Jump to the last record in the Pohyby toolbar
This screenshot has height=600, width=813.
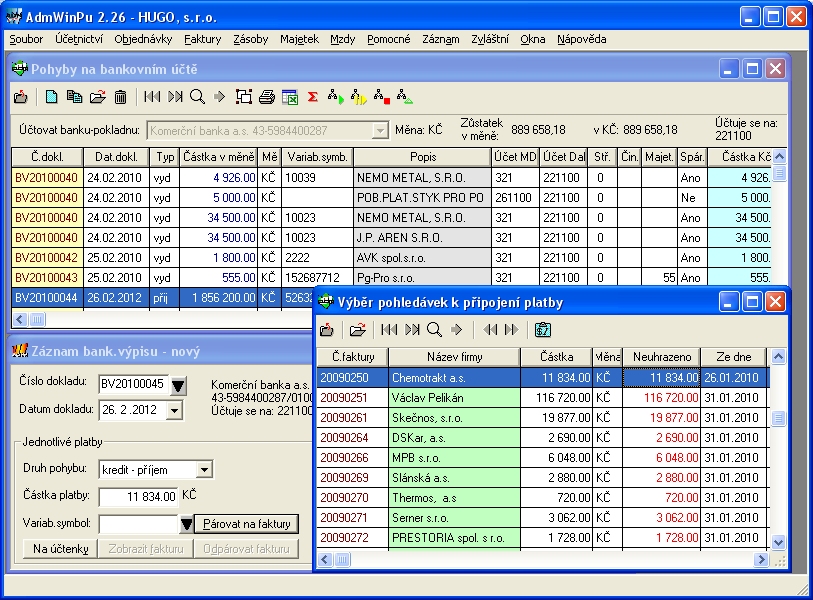pyautogui.click(x=175, y=97)
